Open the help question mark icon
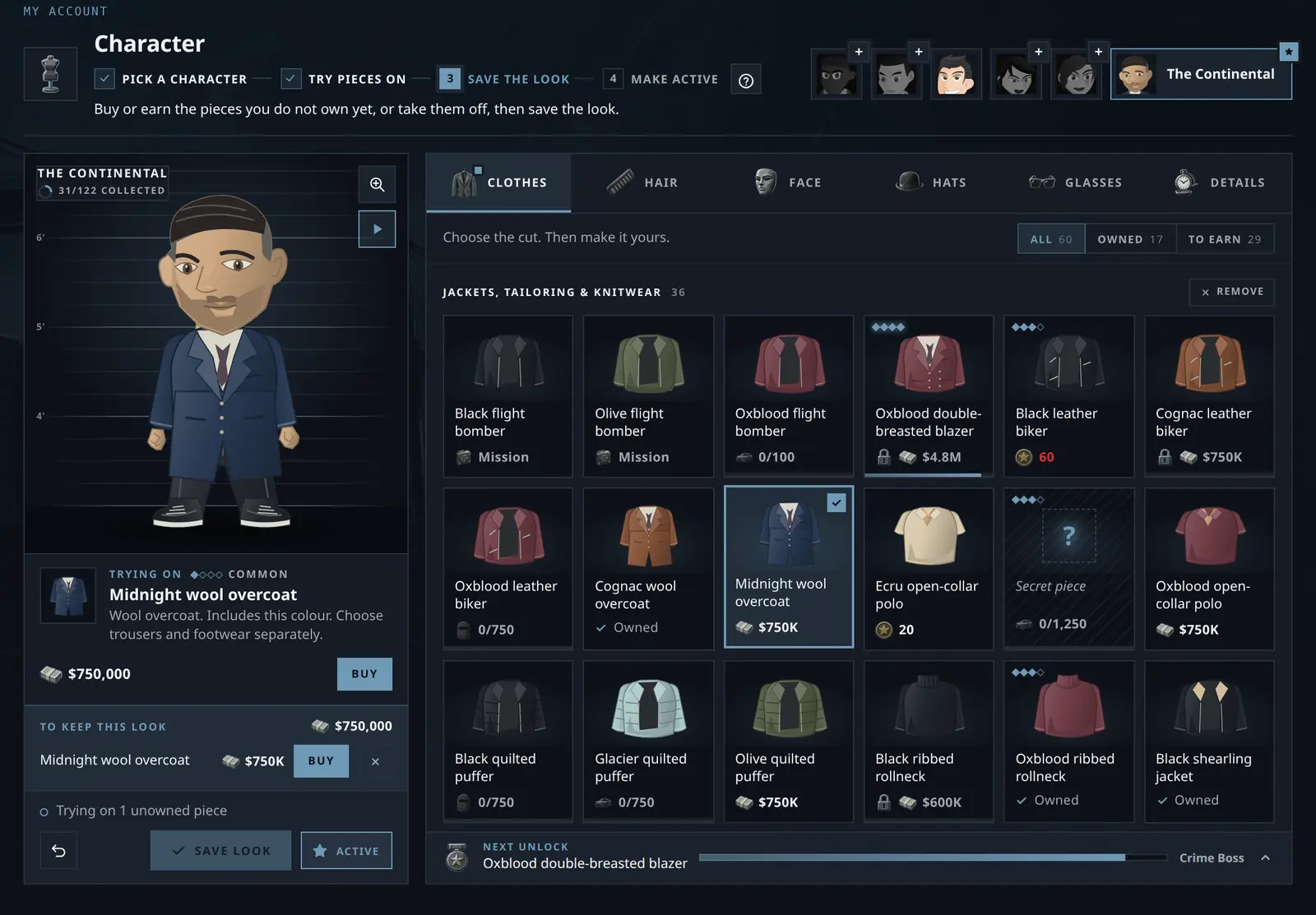This screenshot has height=915, width=1316. coord(746,80)
